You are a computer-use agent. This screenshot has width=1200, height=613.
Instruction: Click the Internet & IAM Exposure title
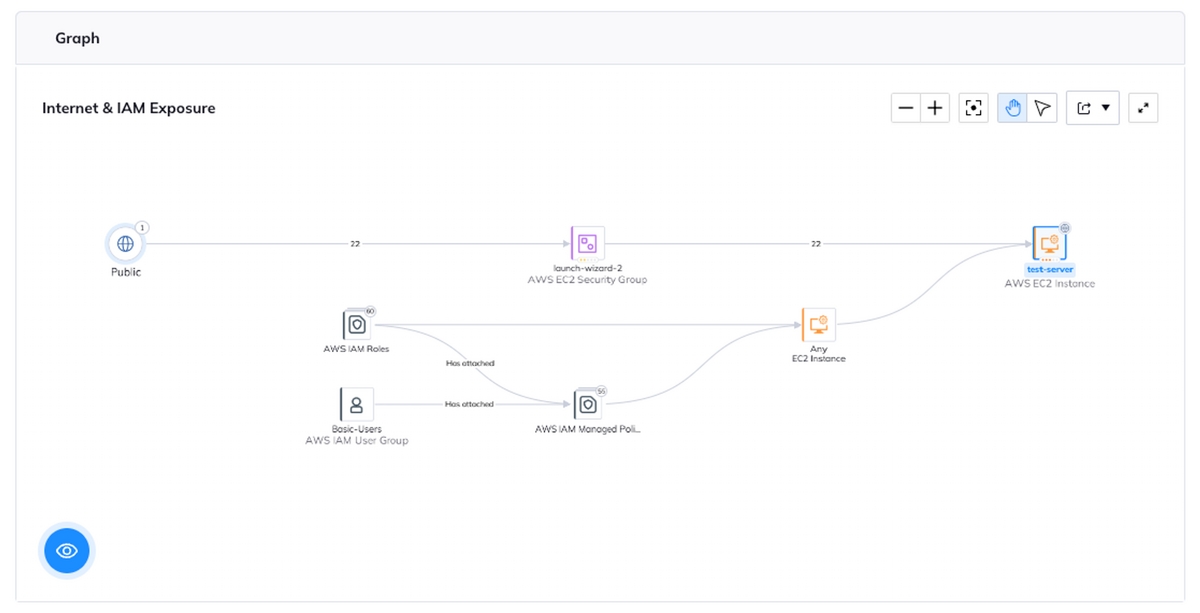click(129, 108)
